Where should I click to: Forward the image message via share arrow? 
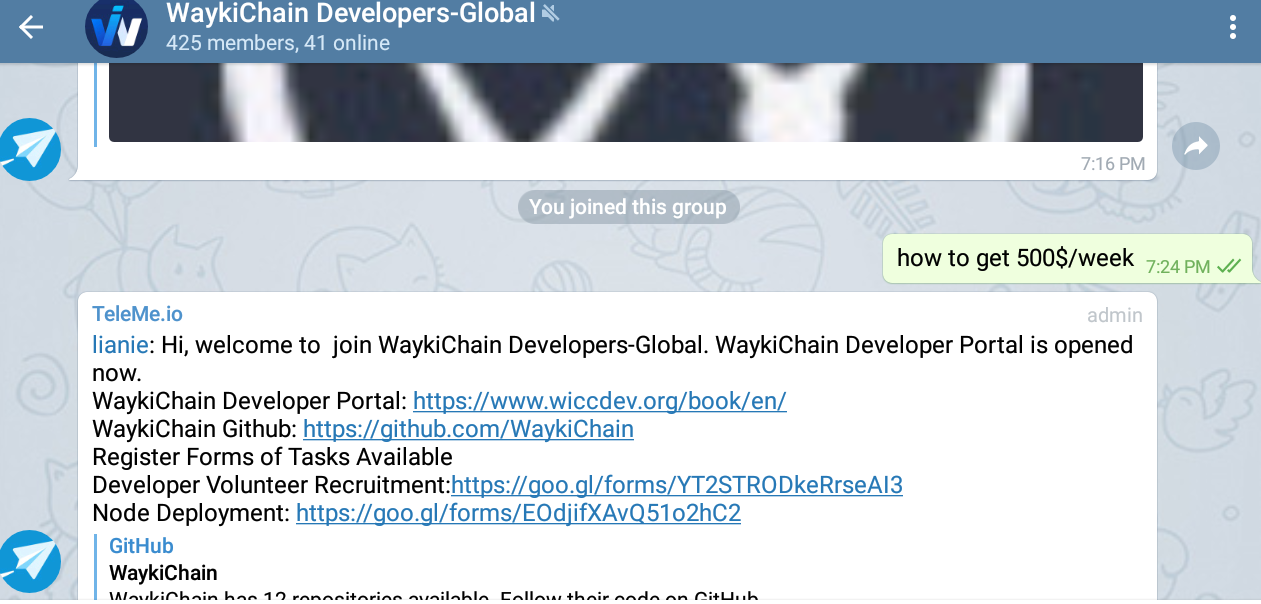click(1196, 148)
